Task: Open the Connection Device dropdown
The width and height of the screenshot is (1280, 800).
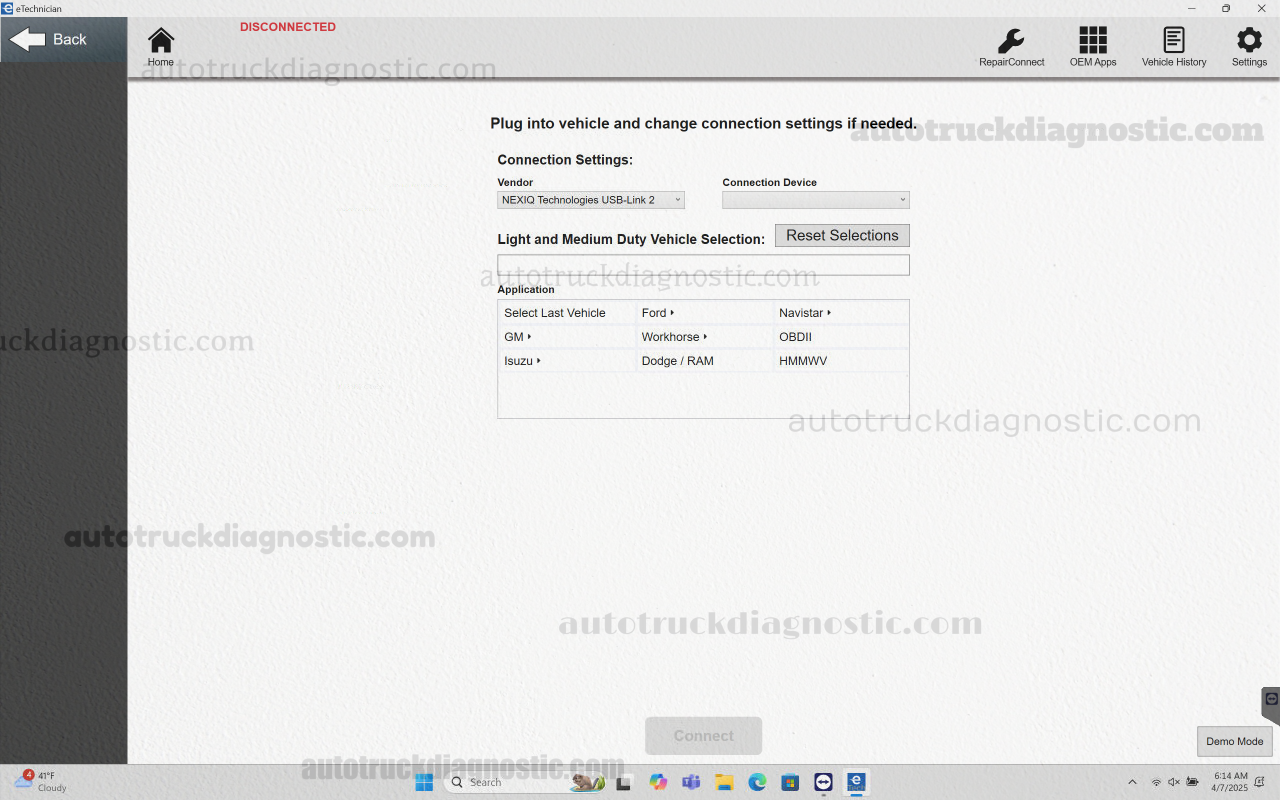Action: 815,199
